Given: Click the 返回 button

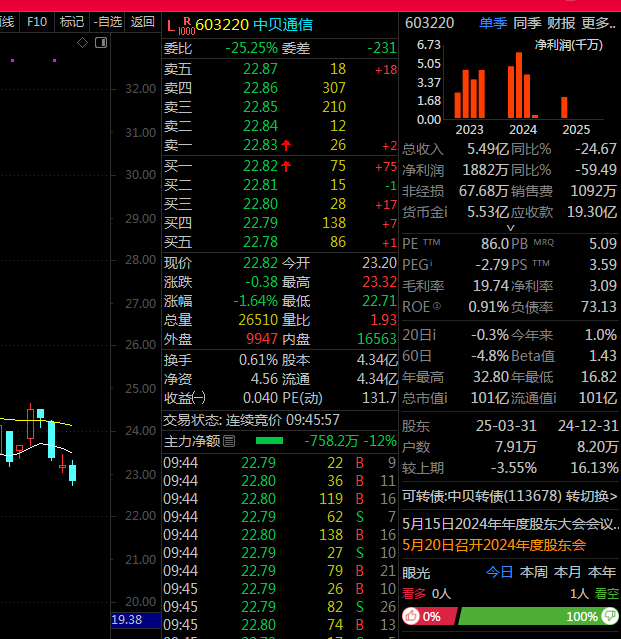Looking at the screenshot, I should coord(143,22).
